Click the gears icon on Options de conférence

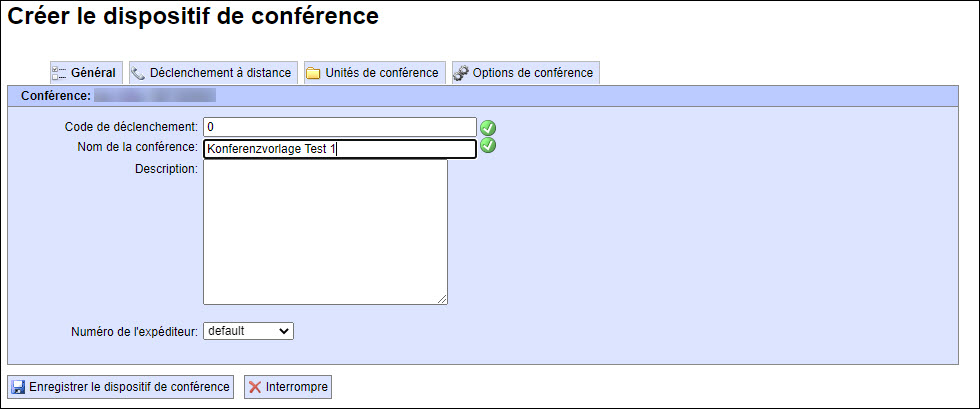pyautogui.click(x=461, y=73)
